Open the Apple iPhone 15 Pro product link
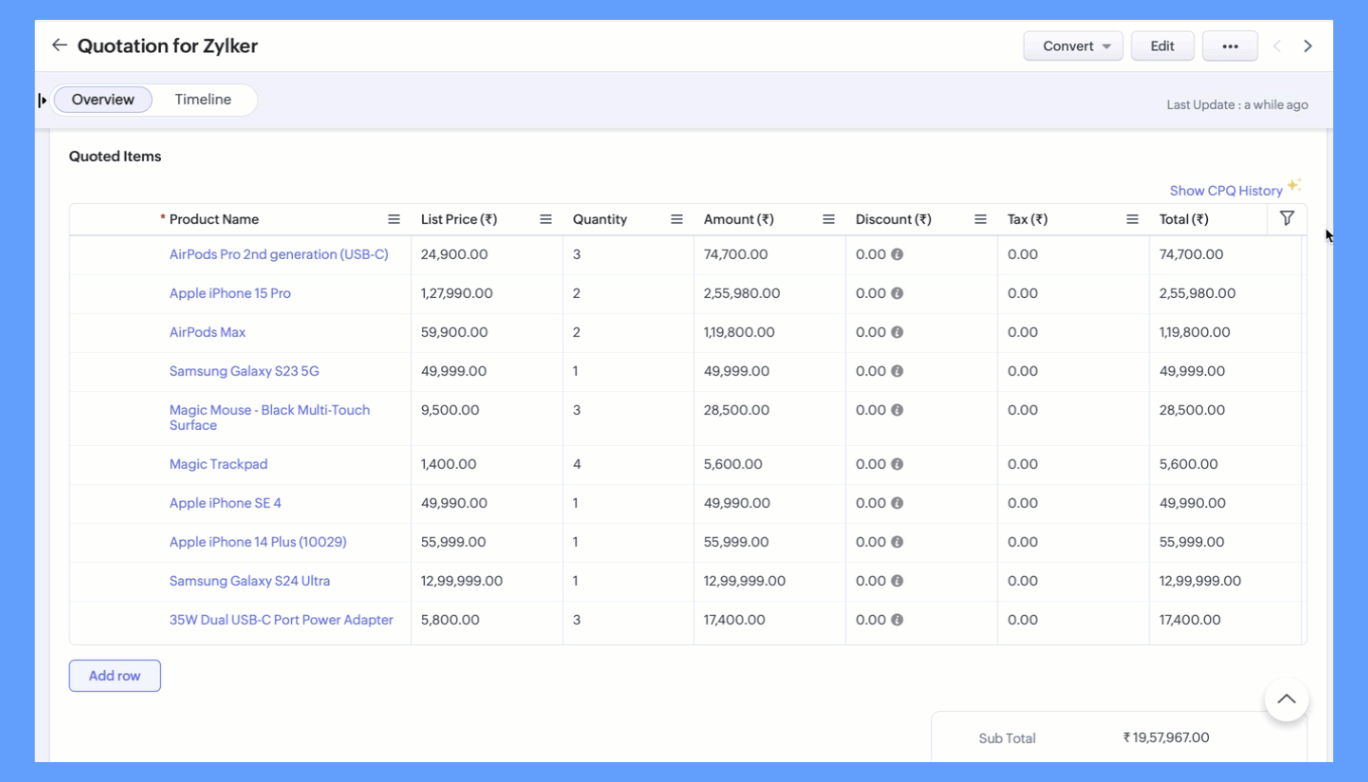 tap(230, 293)
